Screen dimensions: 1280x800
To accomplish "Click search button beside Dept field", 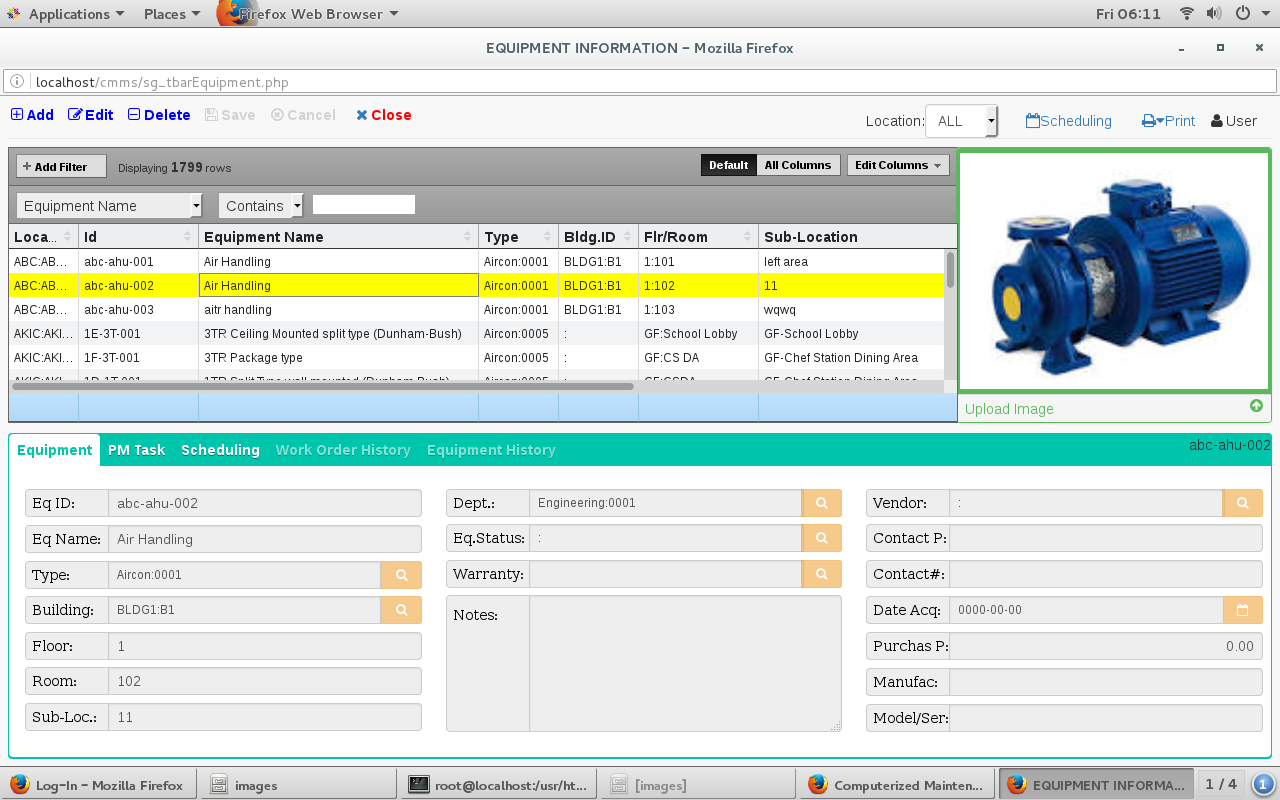I will pyautogui.click(x=821, y=503).
